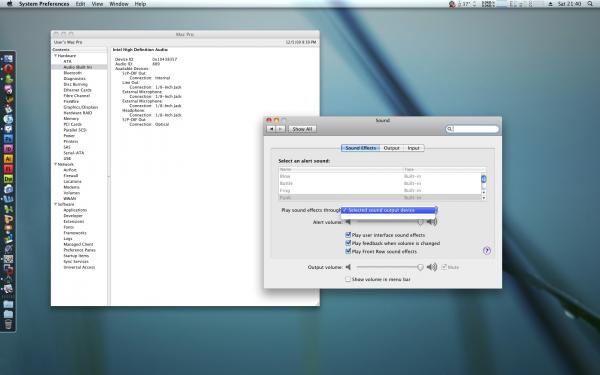
Task: Select PCI Cards in Contents list
Action: point(72,124)
